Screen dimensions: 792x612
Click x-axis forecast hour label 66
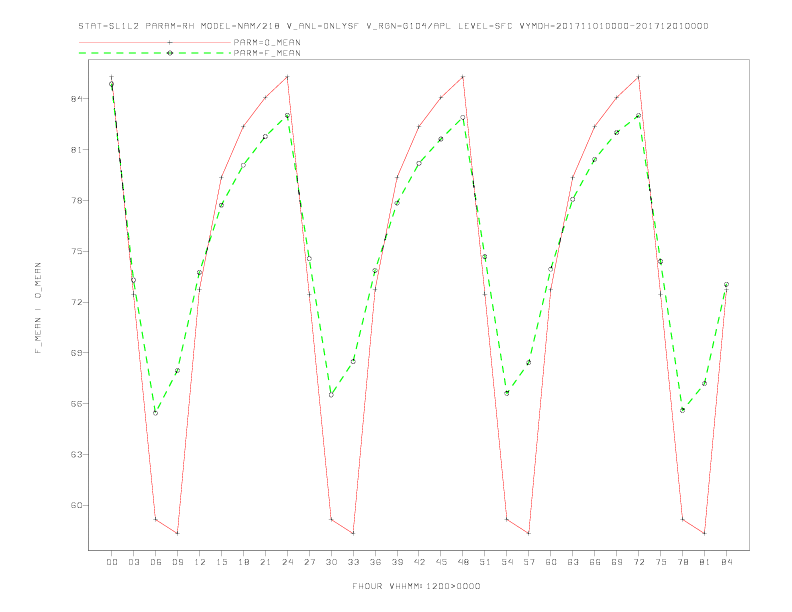(x=595, y=562)
